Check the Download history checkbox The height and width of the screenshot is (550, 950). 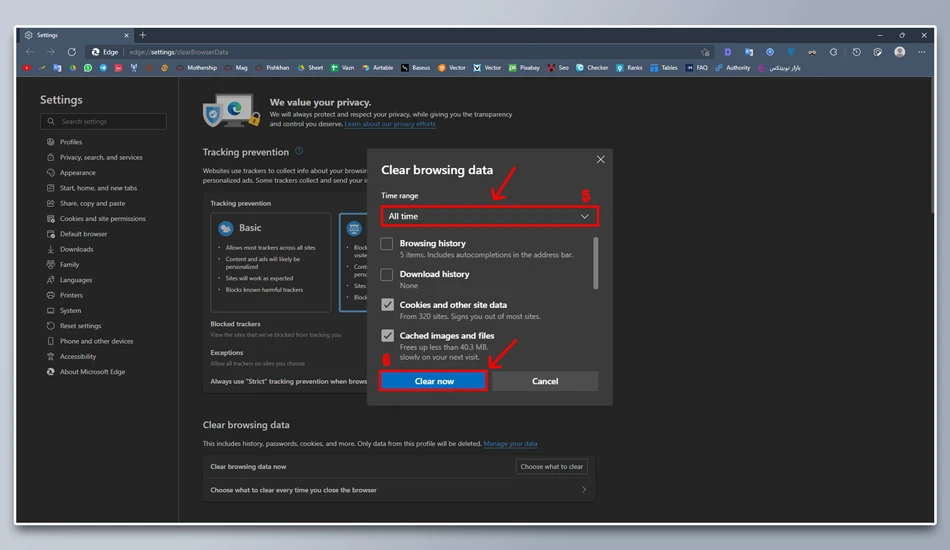pos(387,274)
